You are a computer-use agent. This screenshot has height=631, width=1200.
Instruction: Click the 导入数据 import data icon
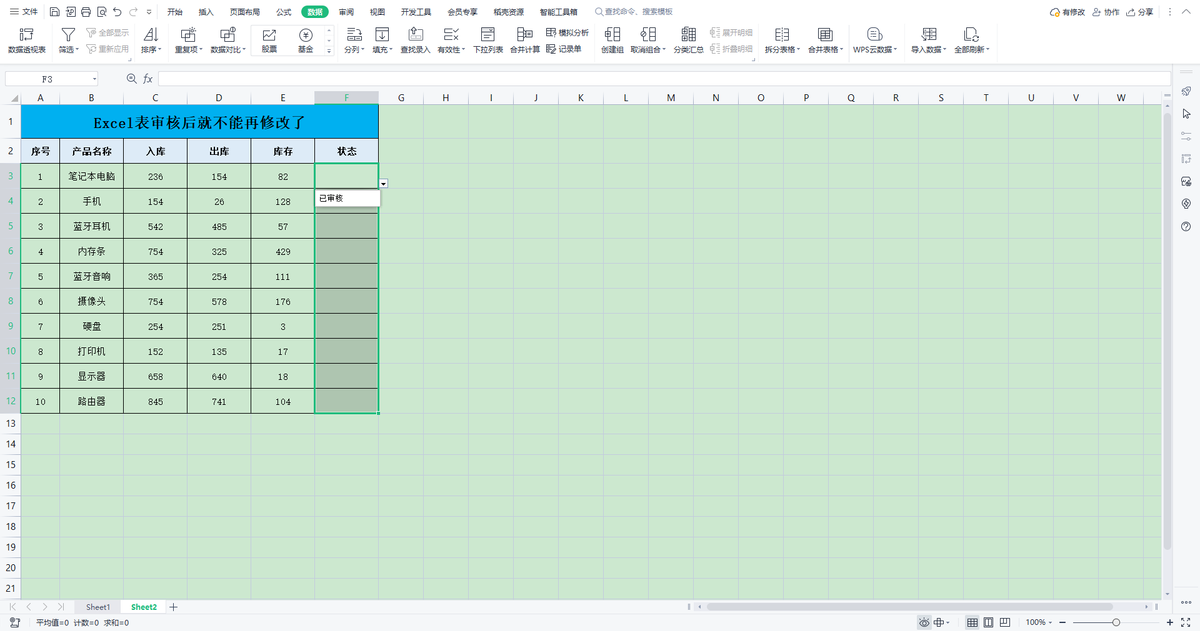(x=929, y=35)
